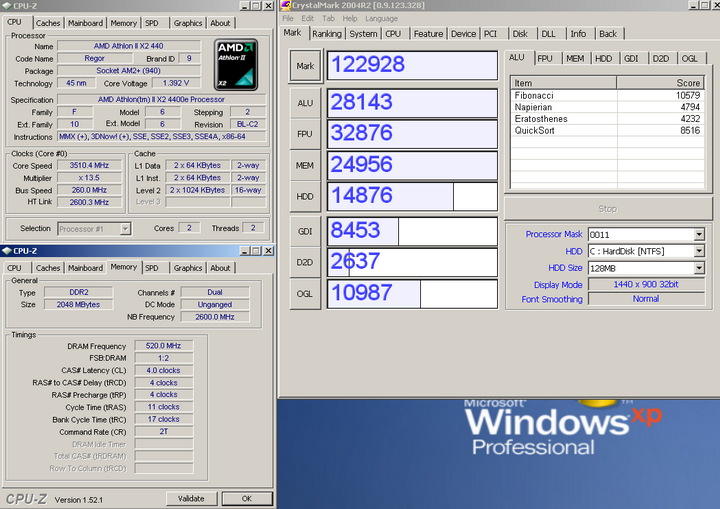Viewport: 720px width, 509px height.
Task: Open the Language menu in CrystalMark
Action: (381, 18)
